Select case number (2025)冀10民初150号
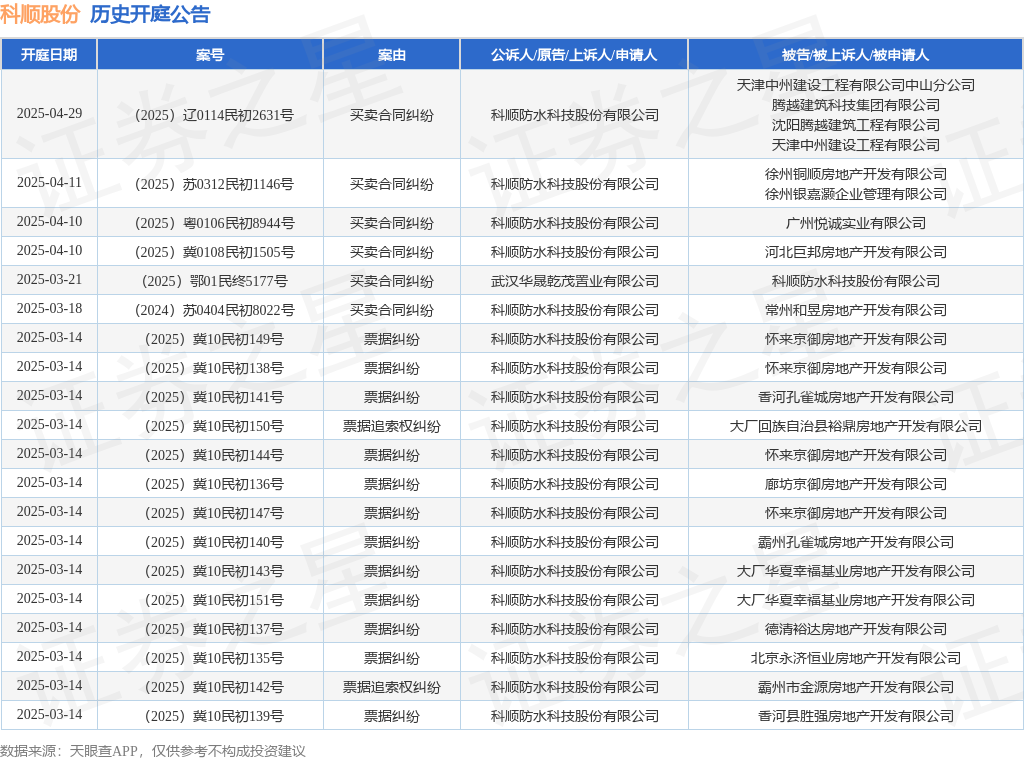 pos(214,426)
